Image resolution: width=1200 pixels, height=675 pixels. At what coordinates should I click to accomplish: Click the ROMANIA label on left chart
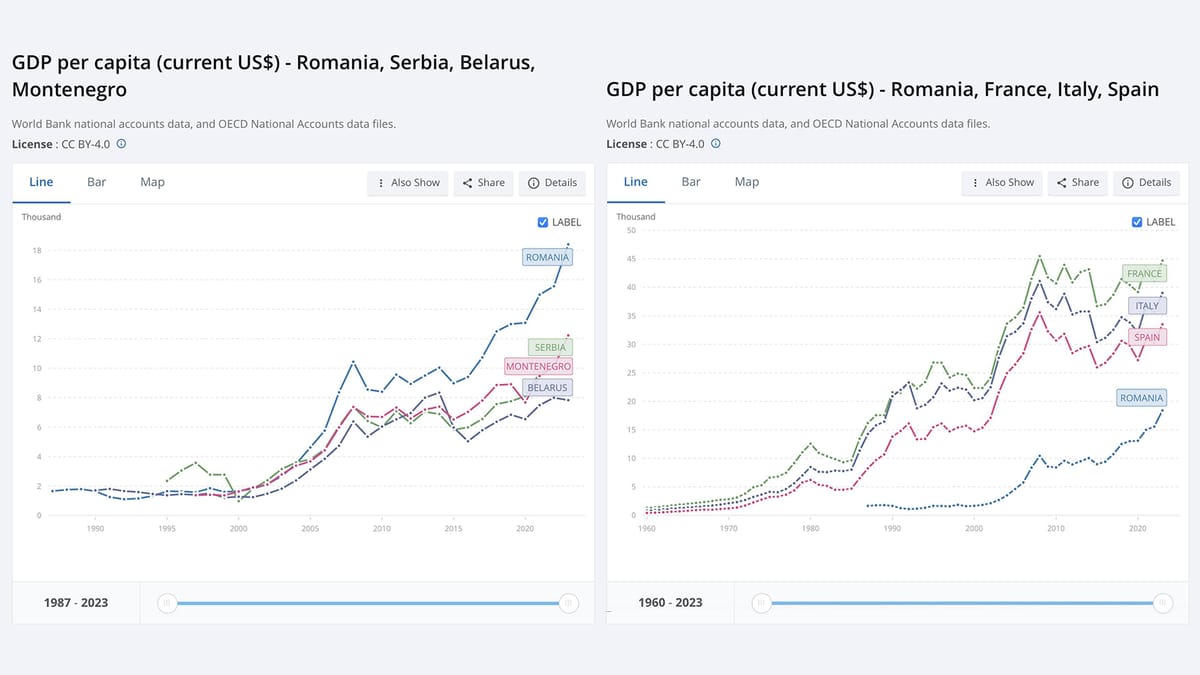546,257
